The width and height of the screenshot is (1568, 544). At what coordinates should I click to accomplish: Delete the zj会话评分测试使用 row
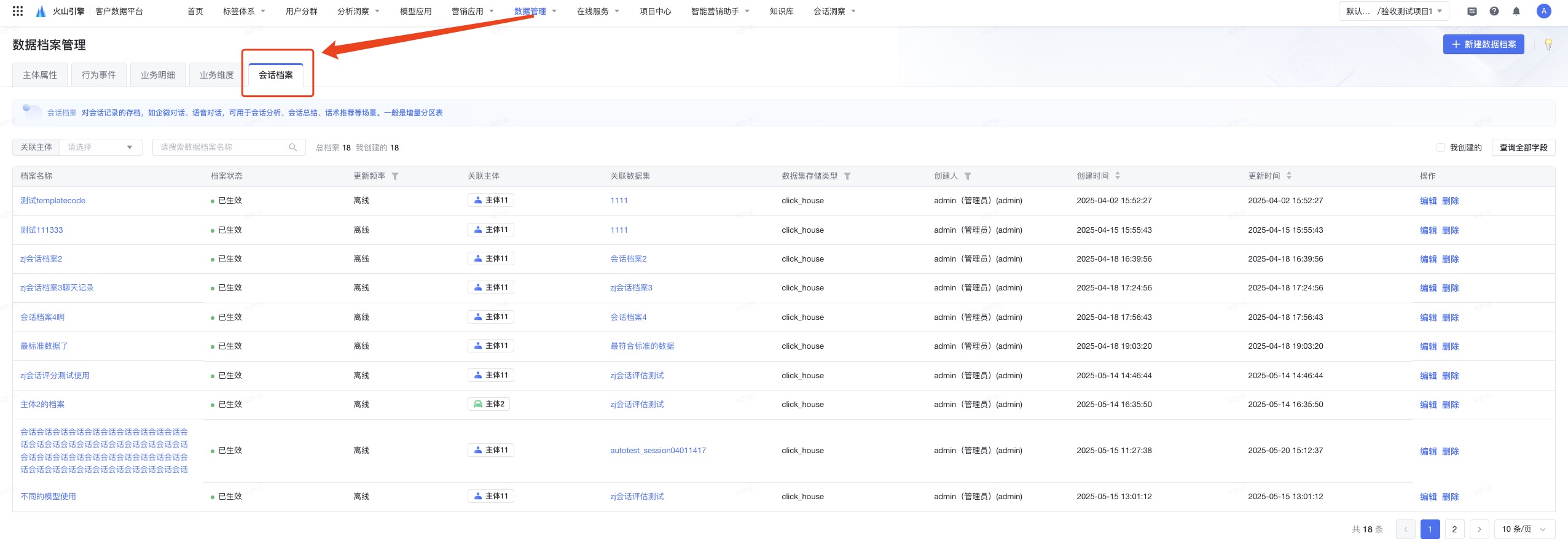click(x=1450, y=376)
